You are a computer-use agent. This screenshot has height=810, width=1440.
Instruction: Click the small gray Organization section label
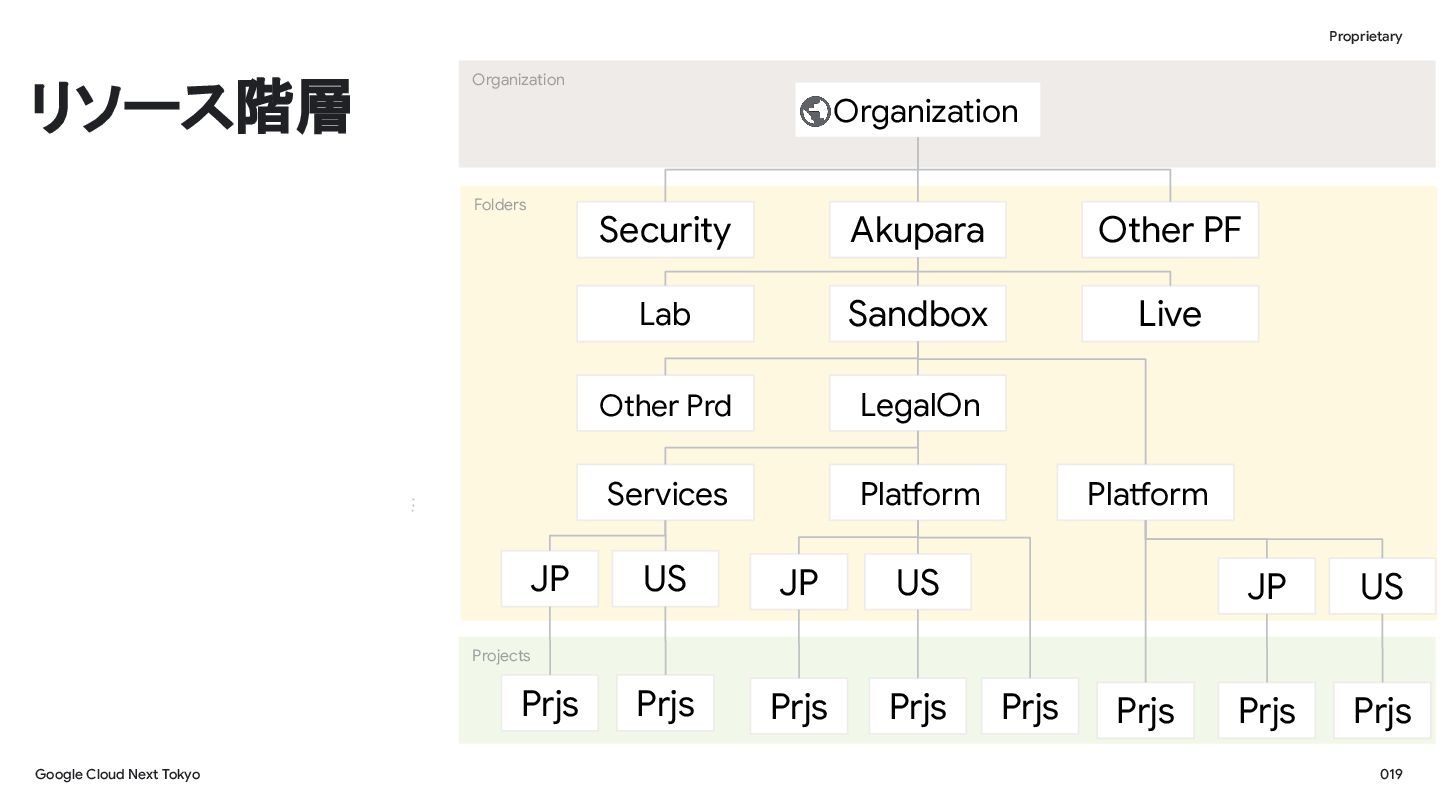[518, 80]
